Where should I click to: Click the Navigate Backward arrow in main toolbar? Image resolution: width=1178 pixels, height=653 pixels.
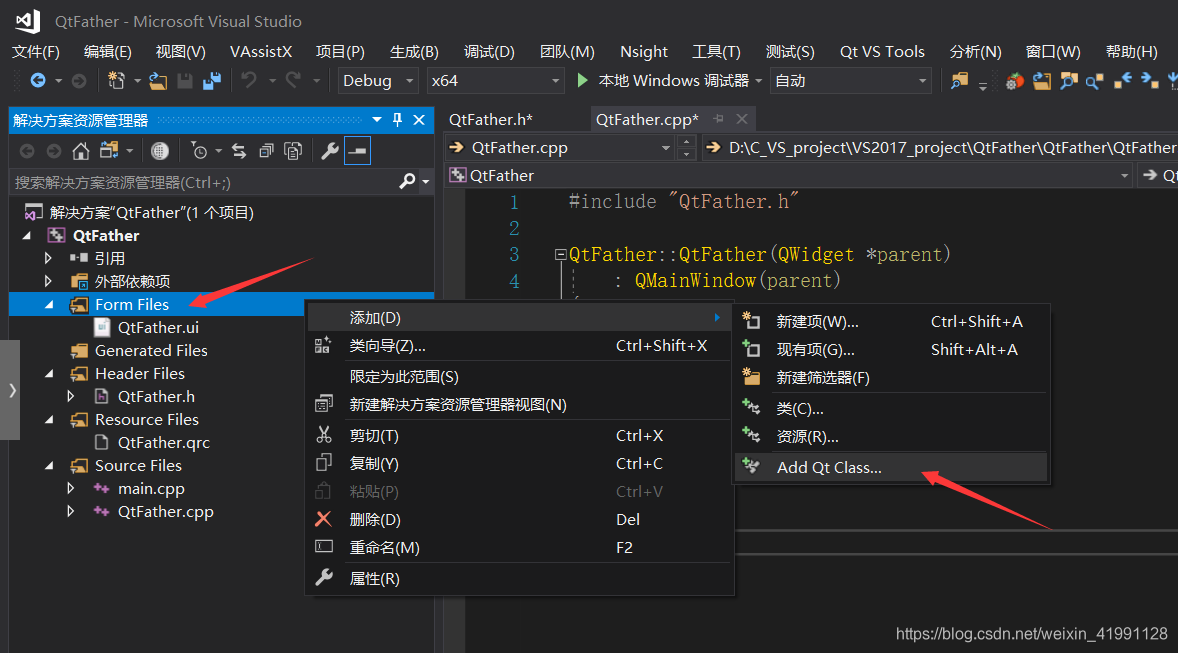[x=38, y=80]
